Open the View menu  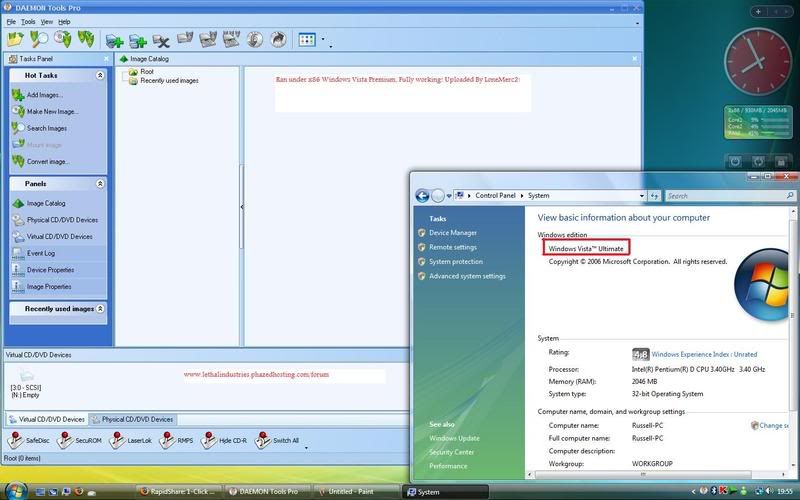click(x=47, y=22)
